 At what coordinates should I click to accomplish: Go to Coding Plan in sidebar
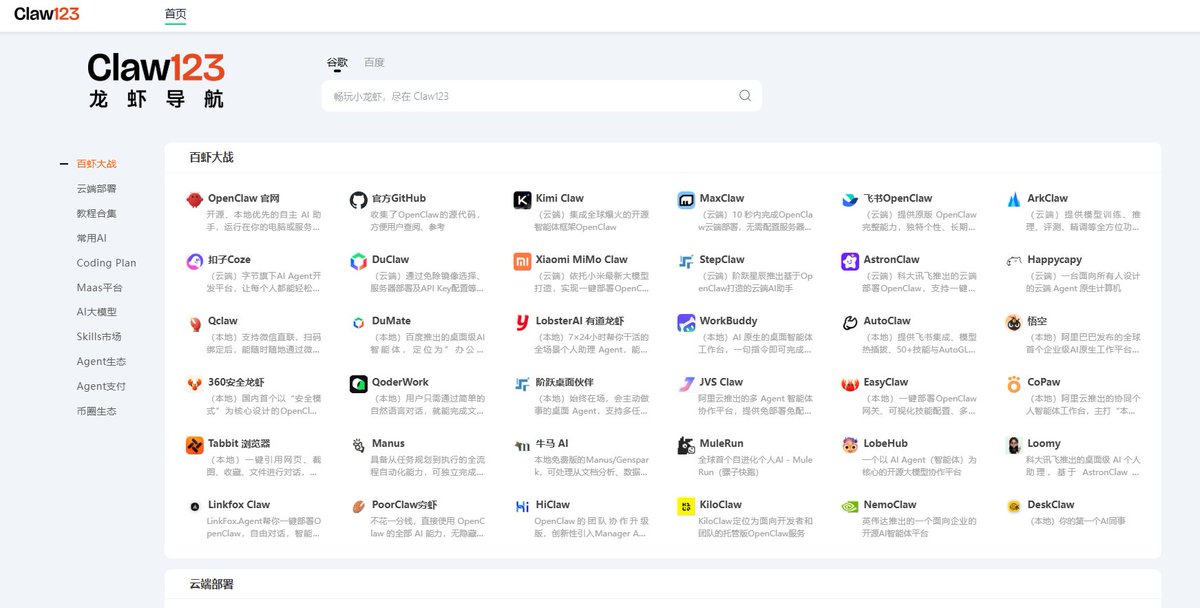tap(106, 263)
